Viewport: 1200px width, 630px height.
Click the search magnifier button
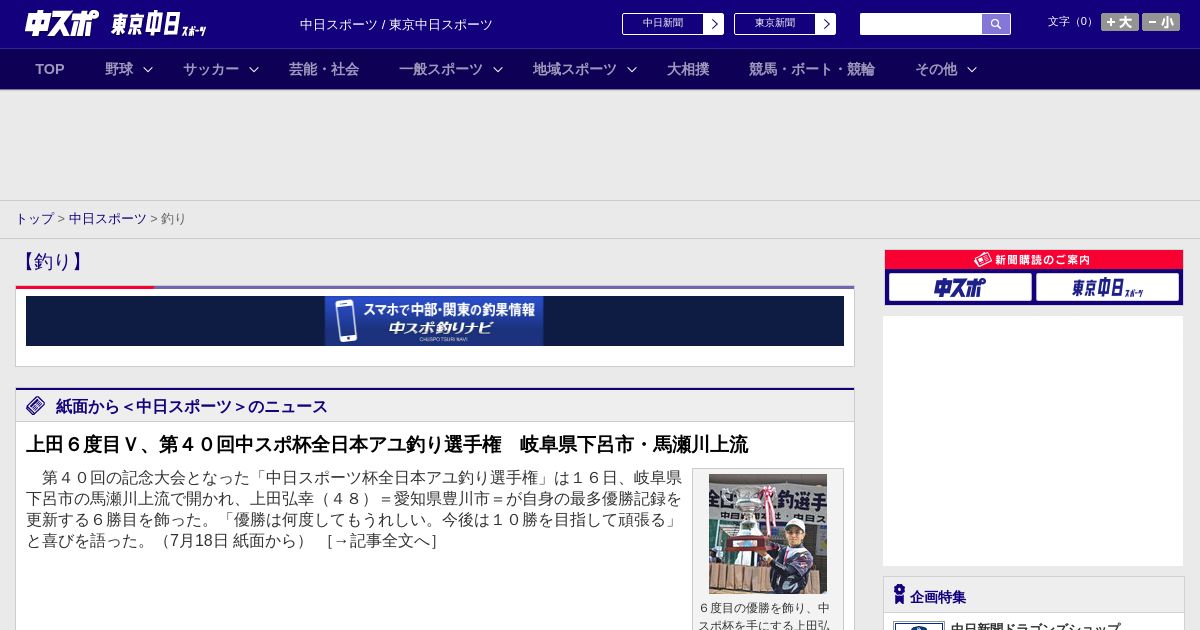click(996, 24)
